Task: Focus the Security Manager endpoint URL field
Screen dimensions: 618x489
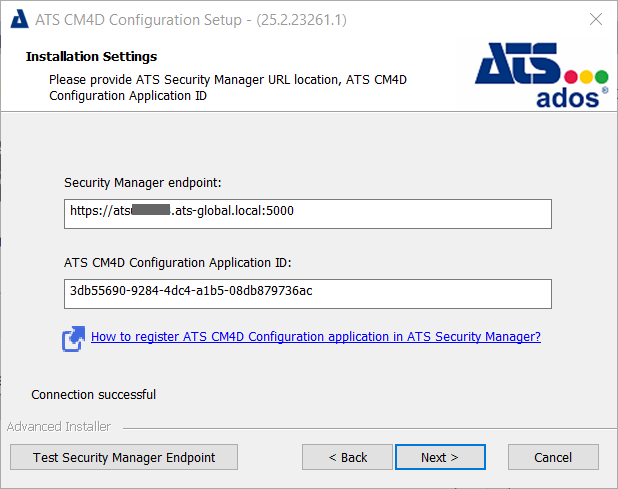Action: [x=307, y=214]
